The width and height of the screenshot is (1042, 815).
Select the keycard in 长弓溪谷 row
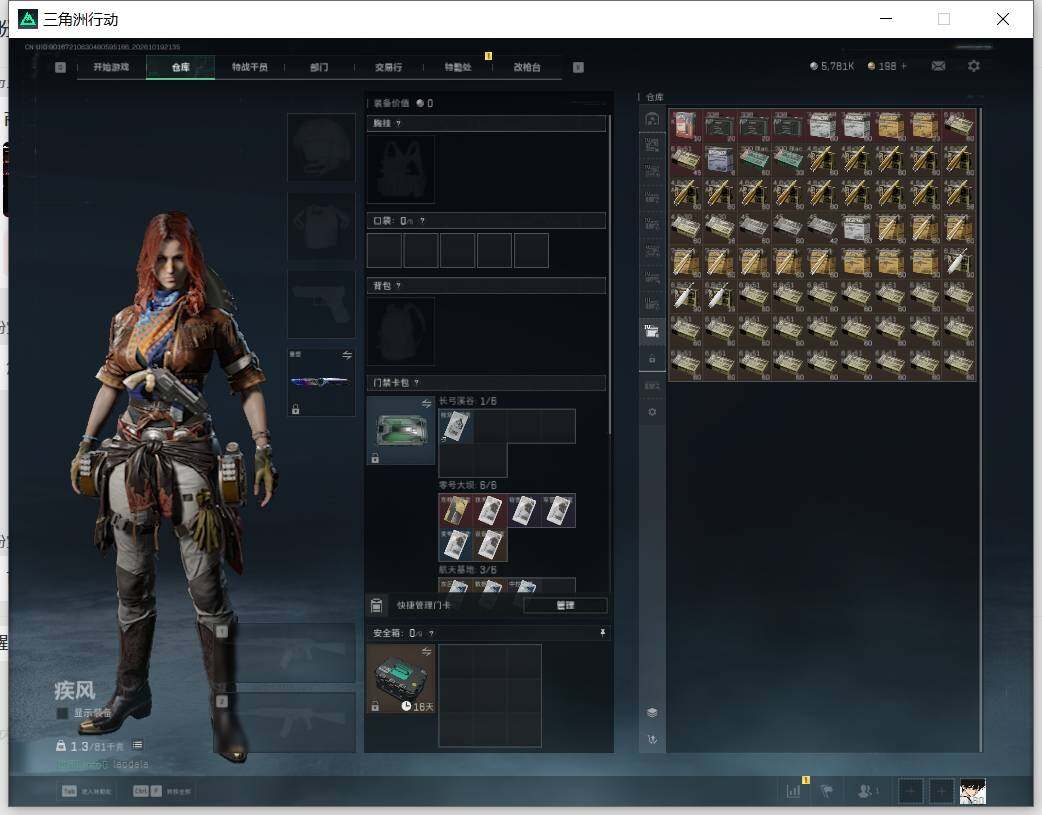coord(456,426)
